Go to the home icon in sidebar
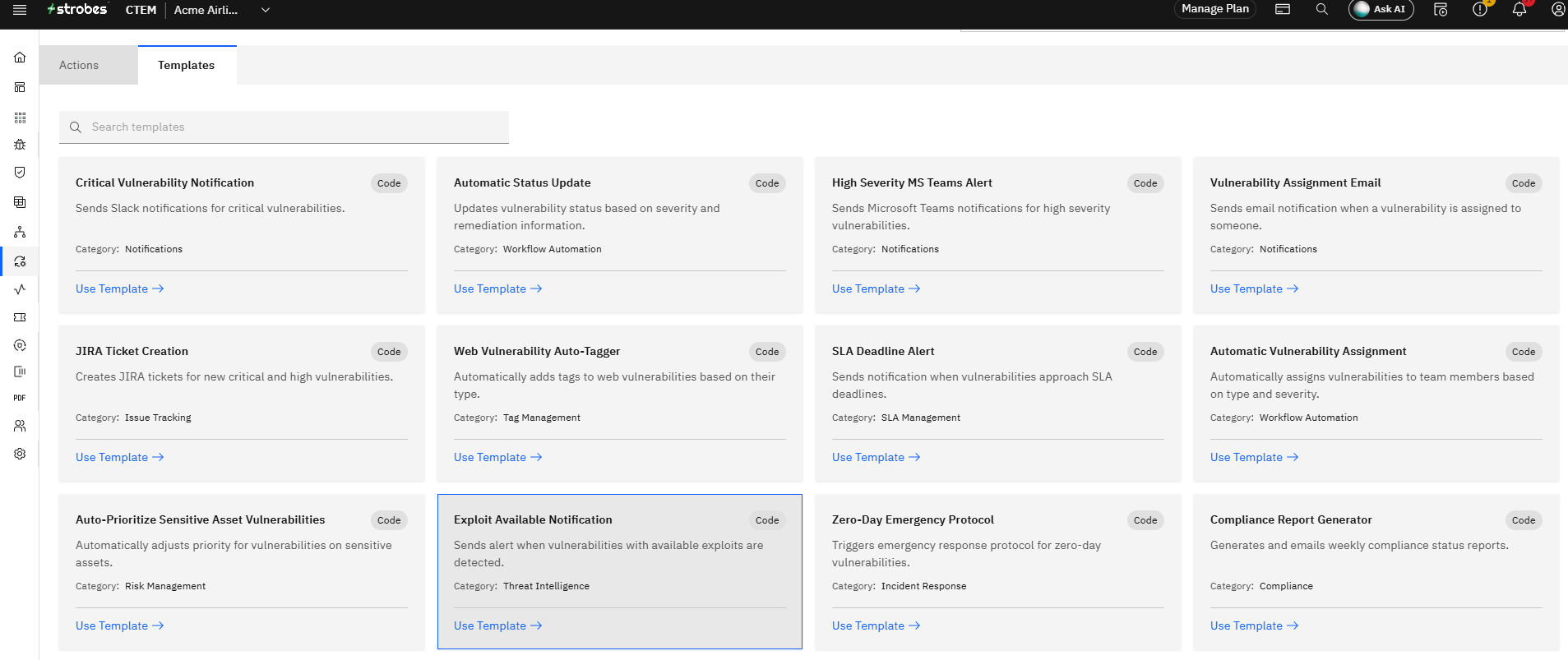This screenshot has width=1568, height=660. (x=20, y=58)
